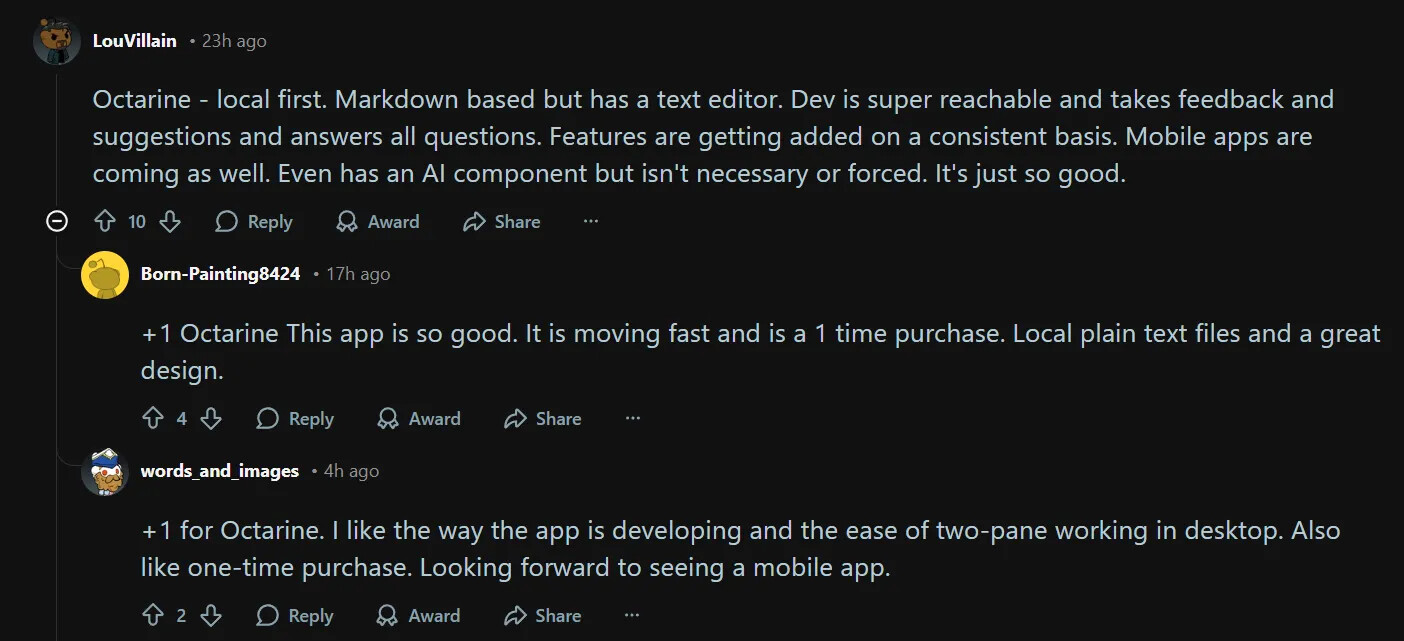Reply to Born-Painting8424's comment
This screenshot has height=641, width=1404.
pyautogui.click(x=295, y=419)
